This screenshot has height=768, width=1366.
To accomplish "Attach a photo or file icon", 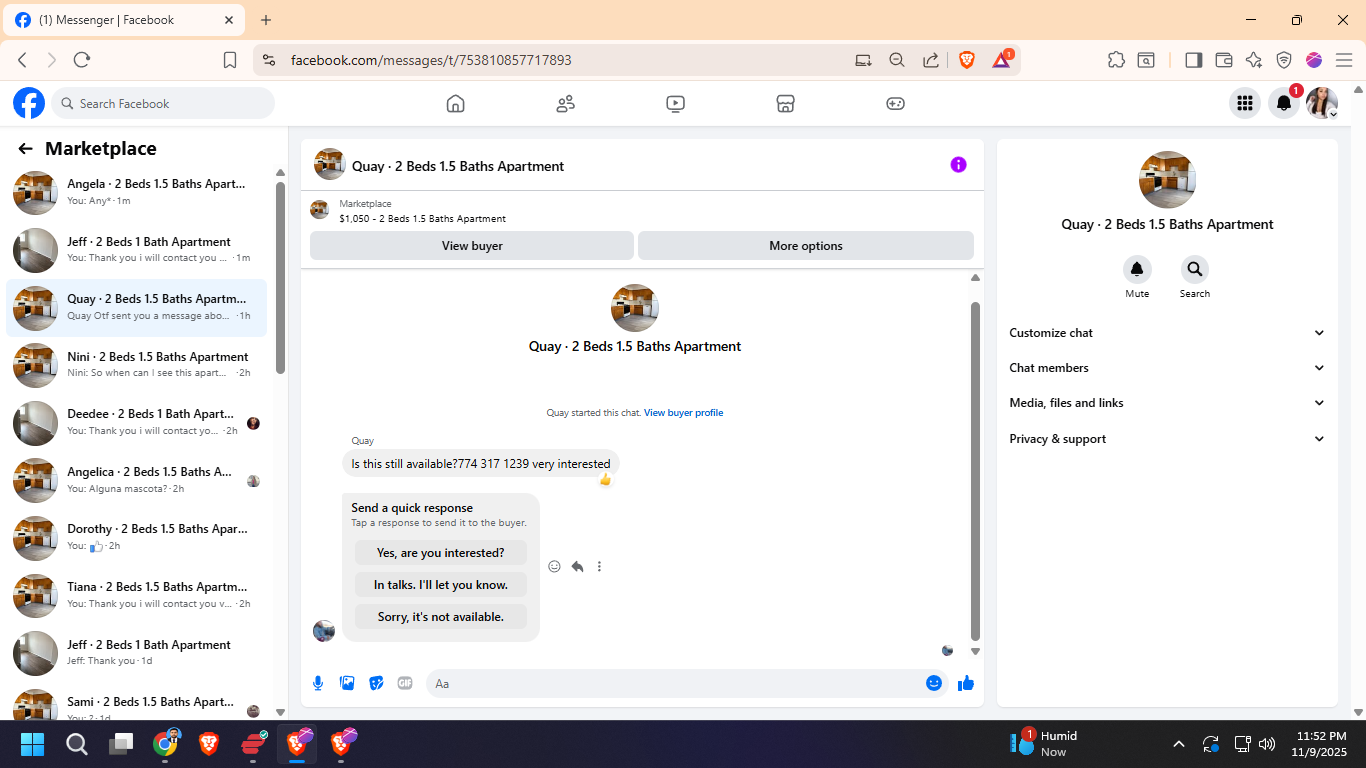I will click(347, 683).
